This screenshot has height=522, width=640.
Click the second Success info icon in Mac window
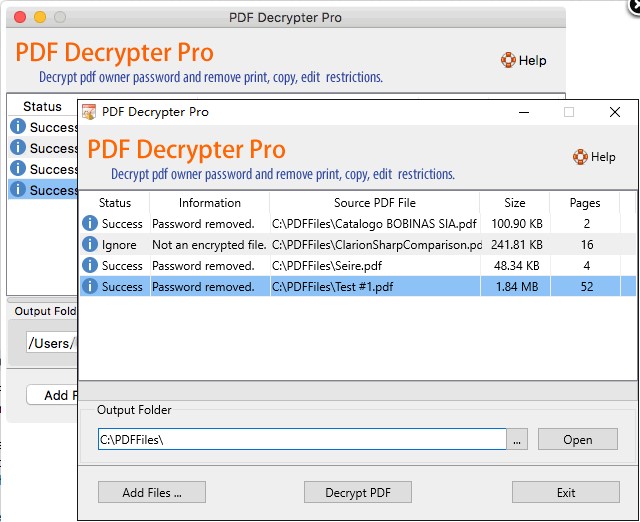[x=18, y=147]
